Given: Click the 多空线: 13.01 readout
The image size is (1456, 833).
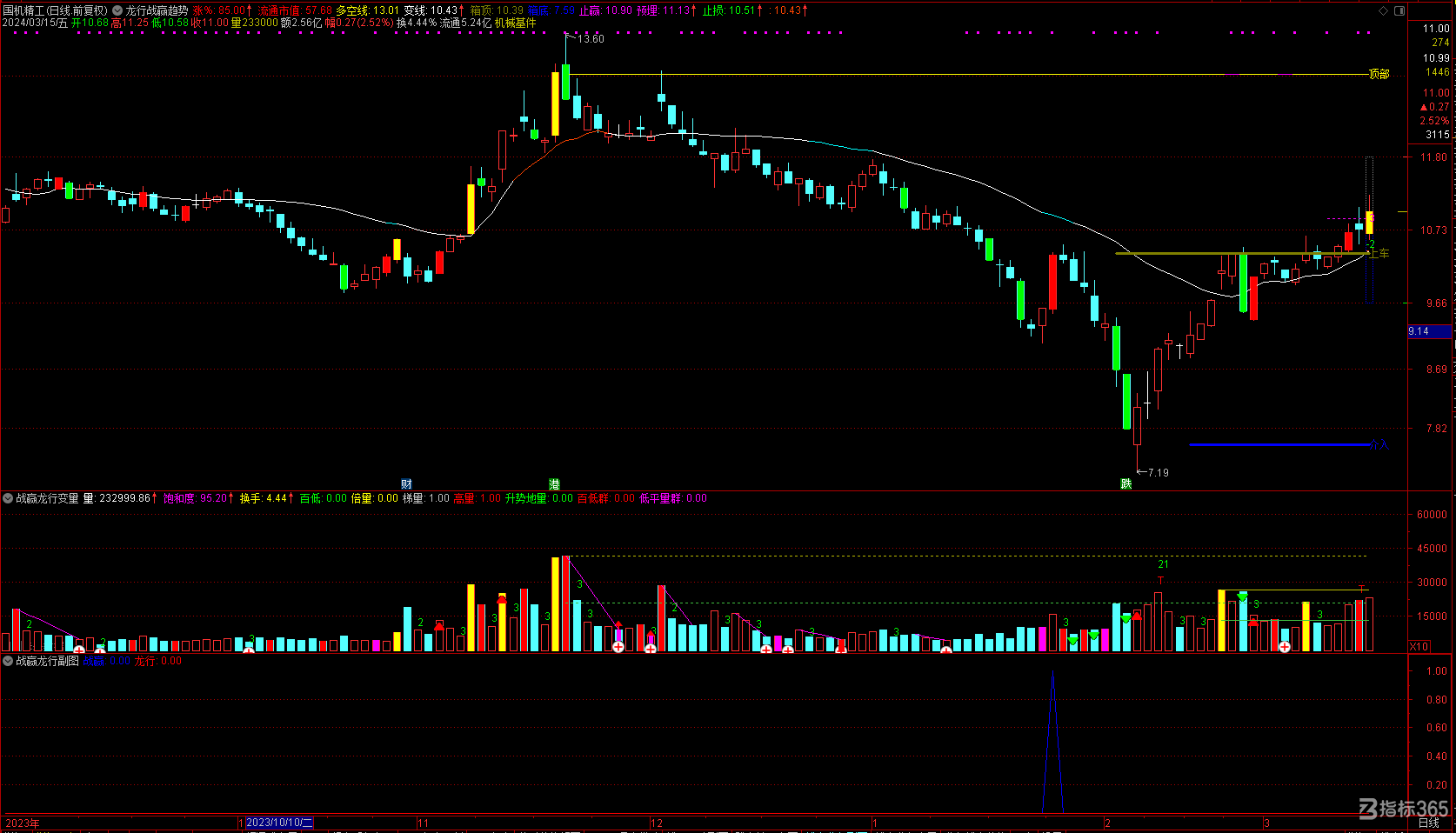Looking at the screenshot, I should click(x=368, y=10).
